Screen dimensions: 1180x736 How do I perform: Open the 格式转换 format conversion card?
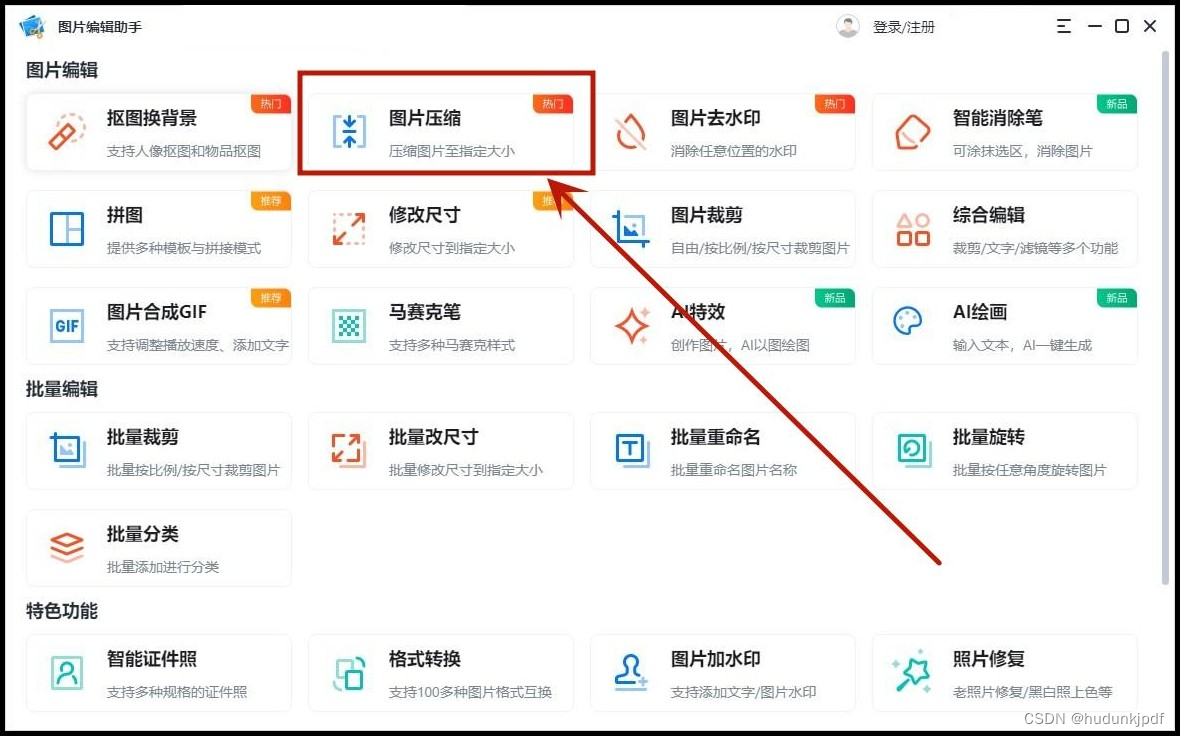tap(440, 673)
